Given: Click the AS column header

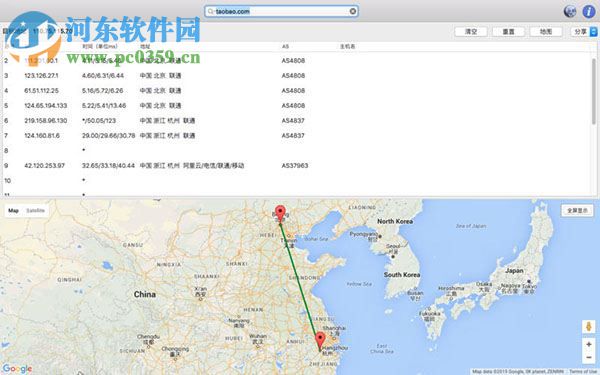Looking at the screenshot, I should tap(285, 47).
